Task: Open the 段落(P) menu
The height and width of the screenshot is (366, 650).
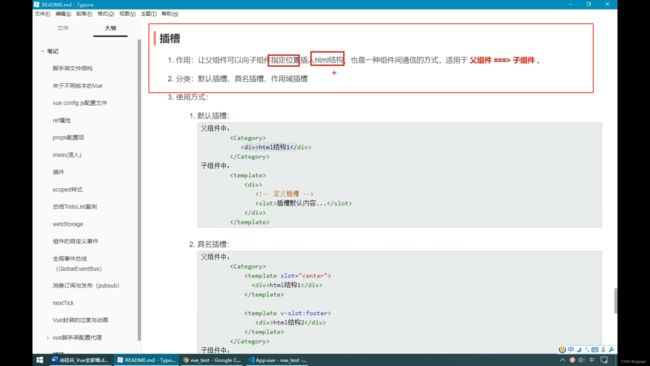Action: (84, 14)
